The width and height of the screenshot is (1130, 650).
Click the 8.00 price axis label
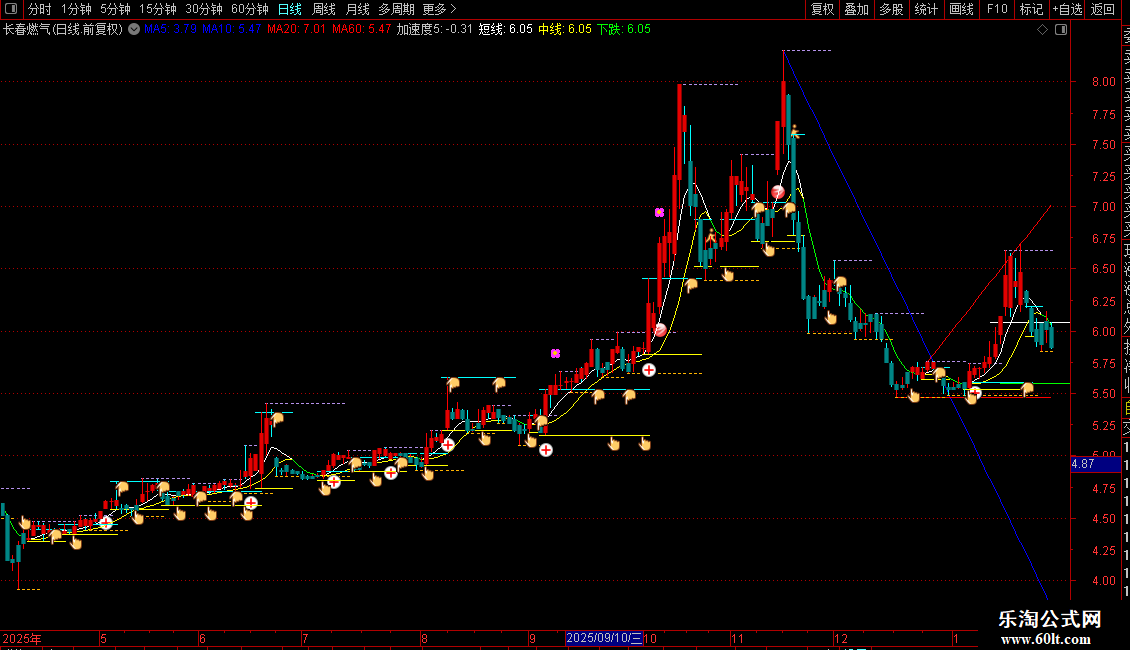(x=1104, y=82)
